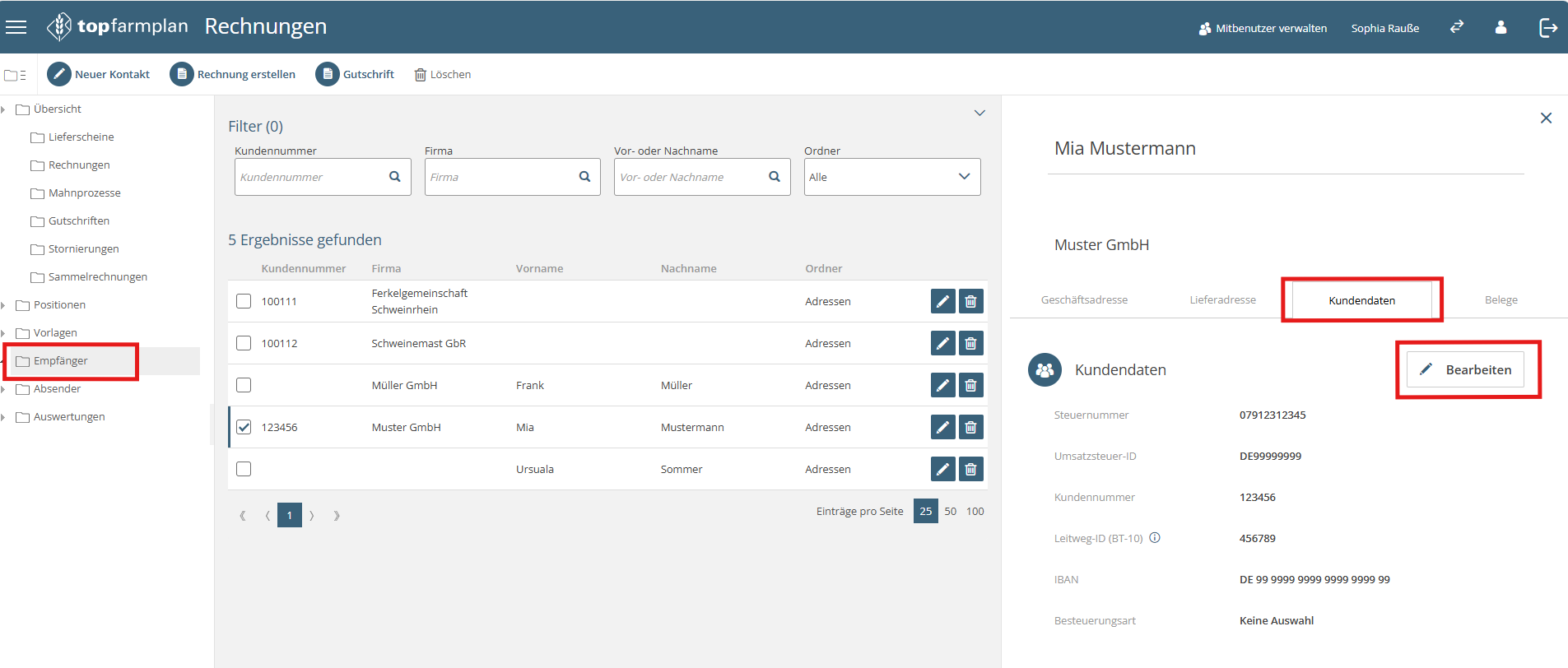
Task: Open the hamburger main menu
Action: 16,27
